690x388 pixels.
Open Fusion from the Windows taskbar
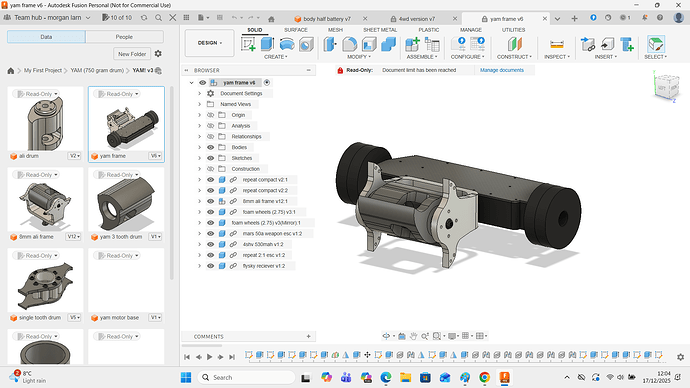[504, 377]
